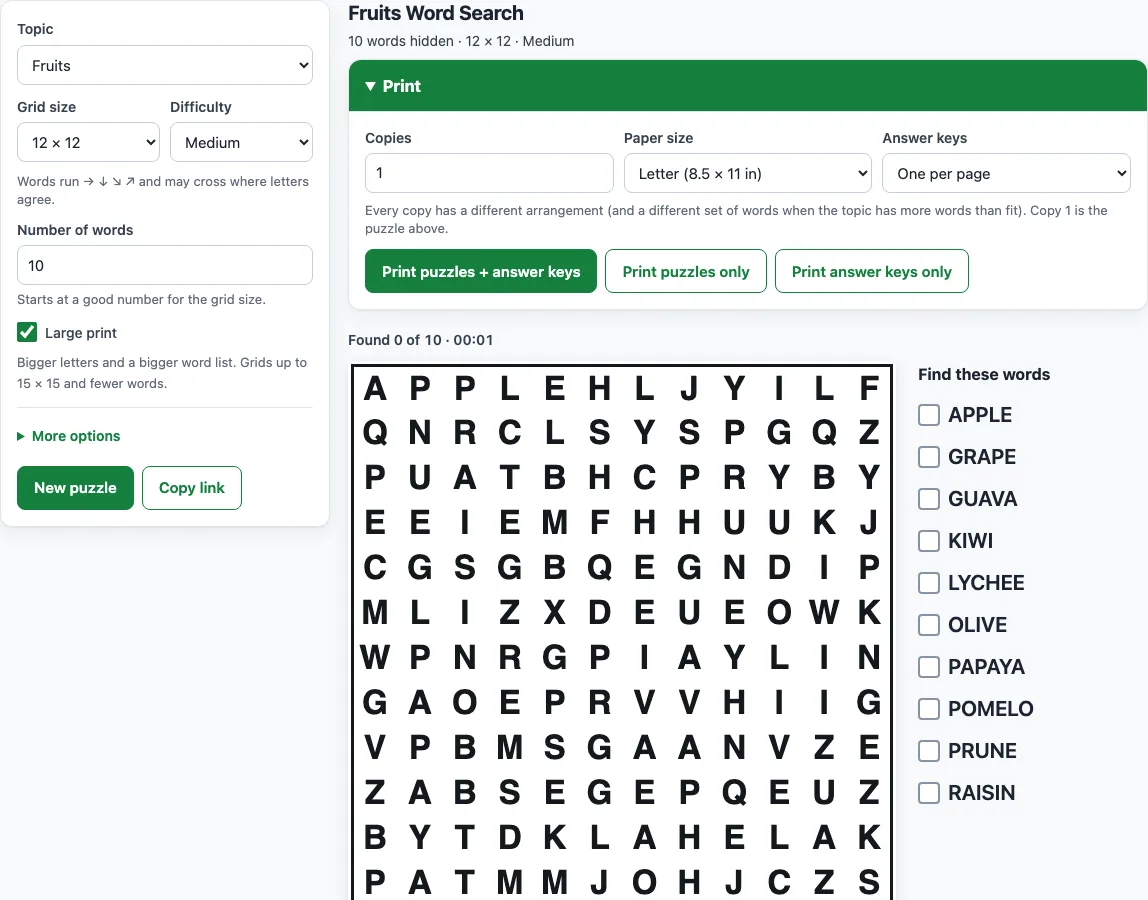The width and height of the screenshot is (1148, 900).
Task: Collapse the green Print section header
Action: (x=748, y=86)
